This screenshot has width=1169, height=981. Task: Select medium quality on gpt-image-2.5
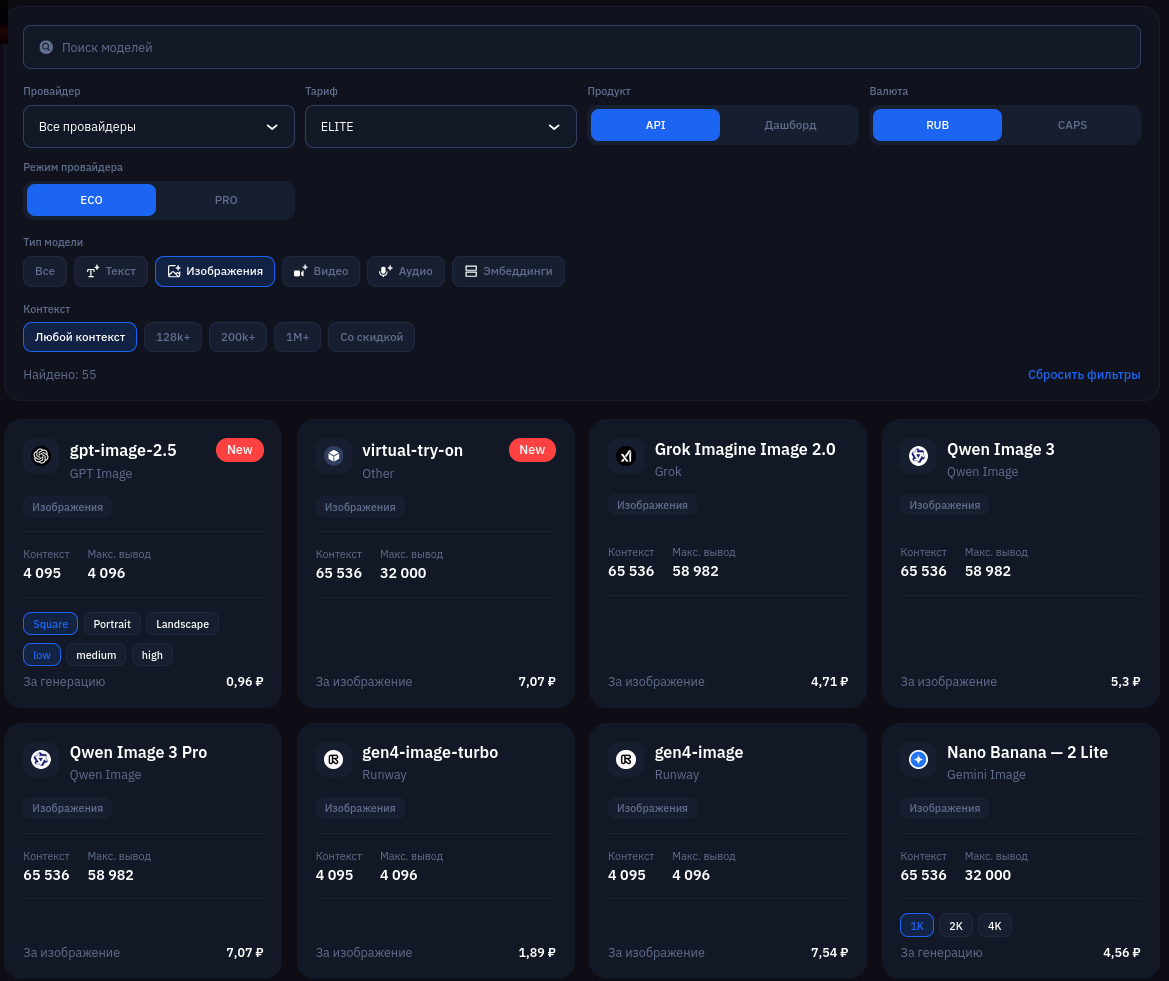point(96,655)
